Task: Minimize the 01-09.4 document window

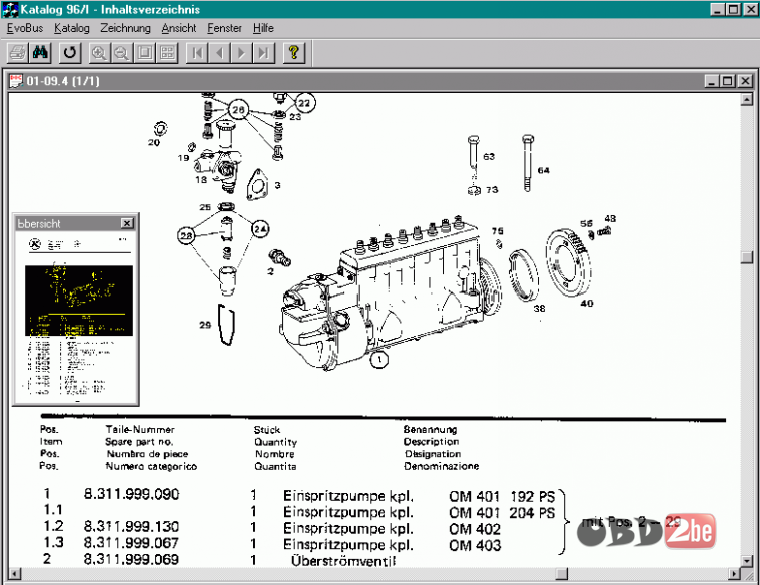Action: click(711, 81)
